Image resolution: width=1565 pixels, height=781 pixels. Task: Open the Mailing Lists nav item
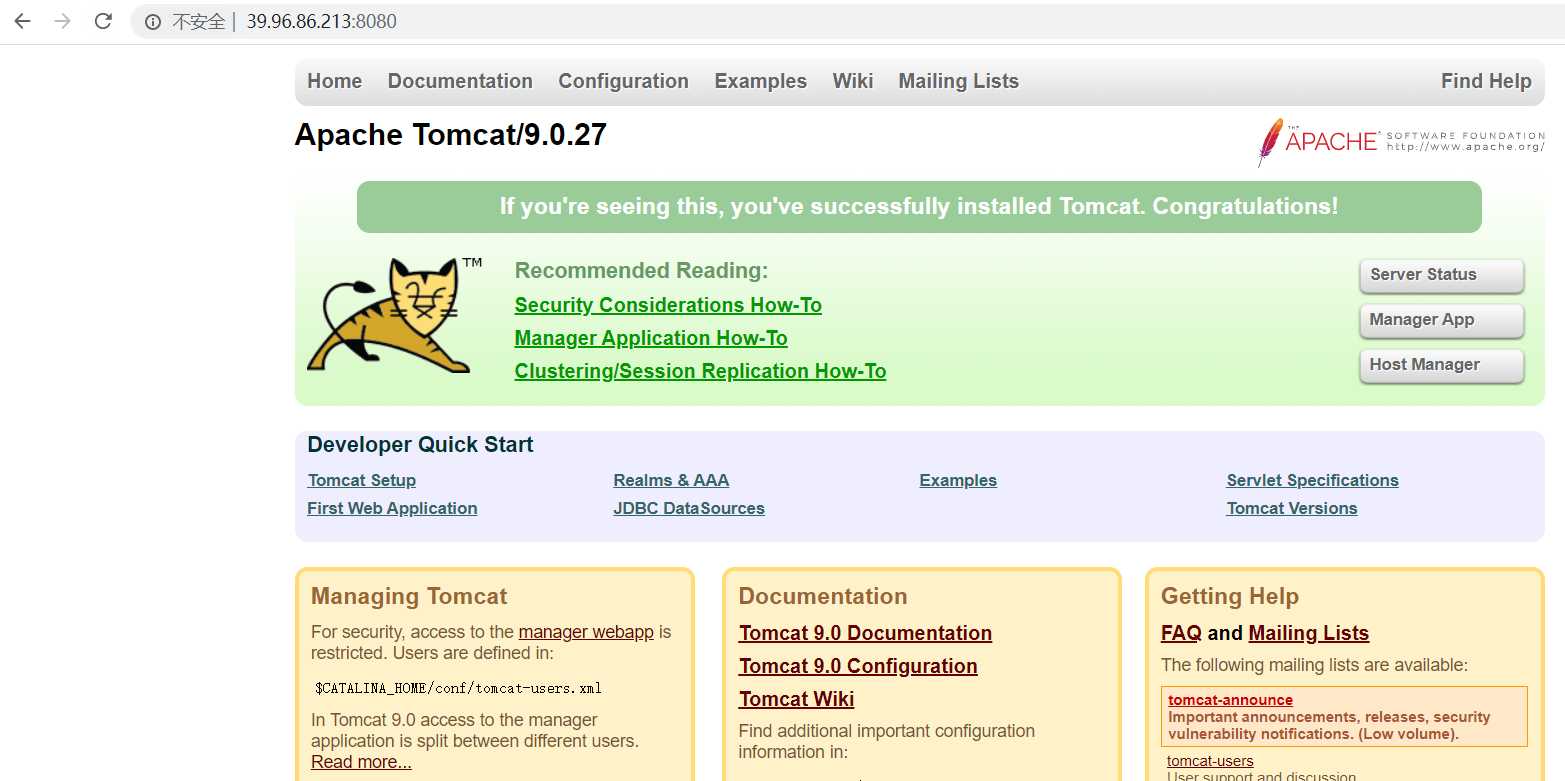(958, 81)
